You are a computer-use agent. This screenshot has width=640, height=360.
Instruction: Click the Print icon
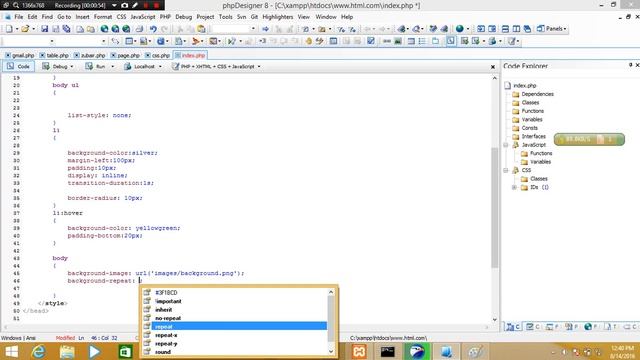[139, 29]
